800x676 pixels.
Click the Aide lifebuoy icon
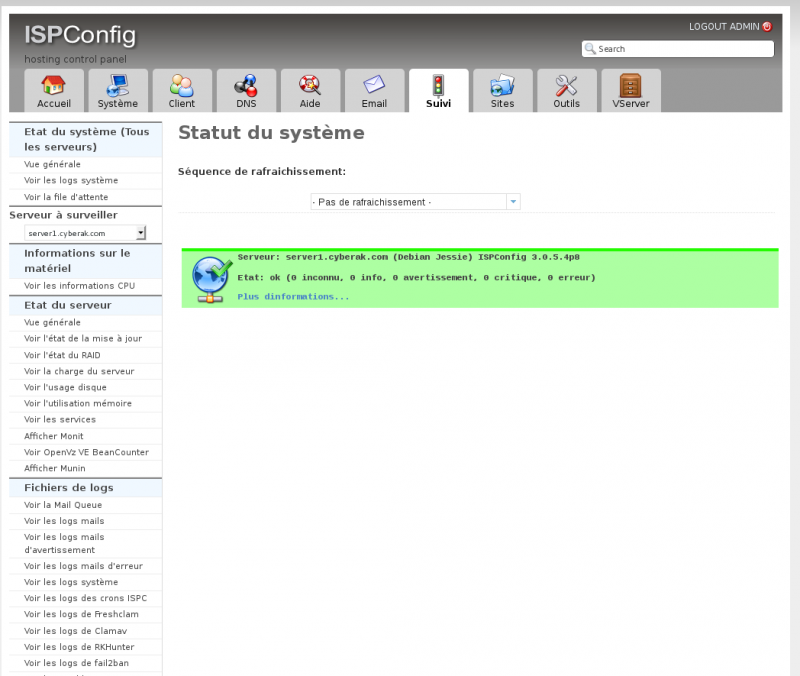tap(310, 85)
